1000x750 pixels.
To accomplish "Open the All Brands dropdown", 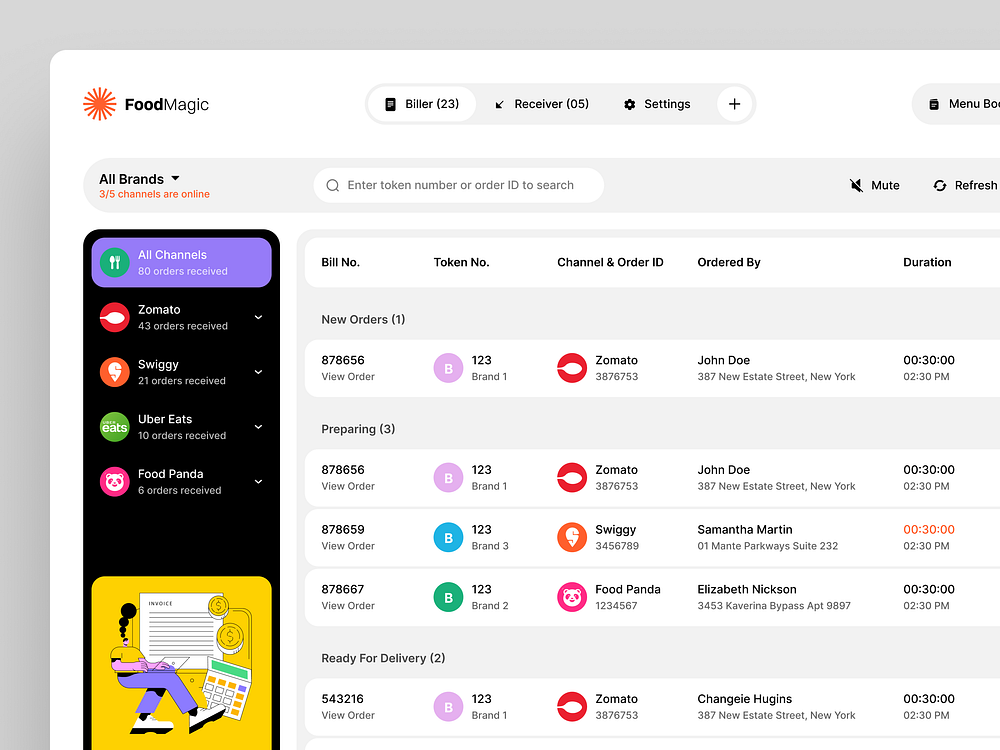I will (137, 179).
